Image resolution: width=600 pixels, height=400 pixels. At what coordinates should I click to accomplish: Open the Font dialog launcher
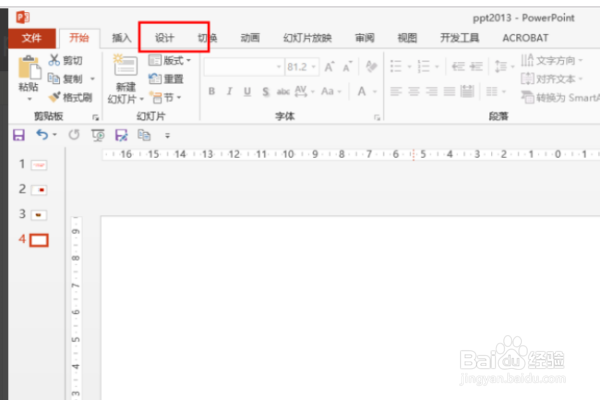(x=377, y=118)
